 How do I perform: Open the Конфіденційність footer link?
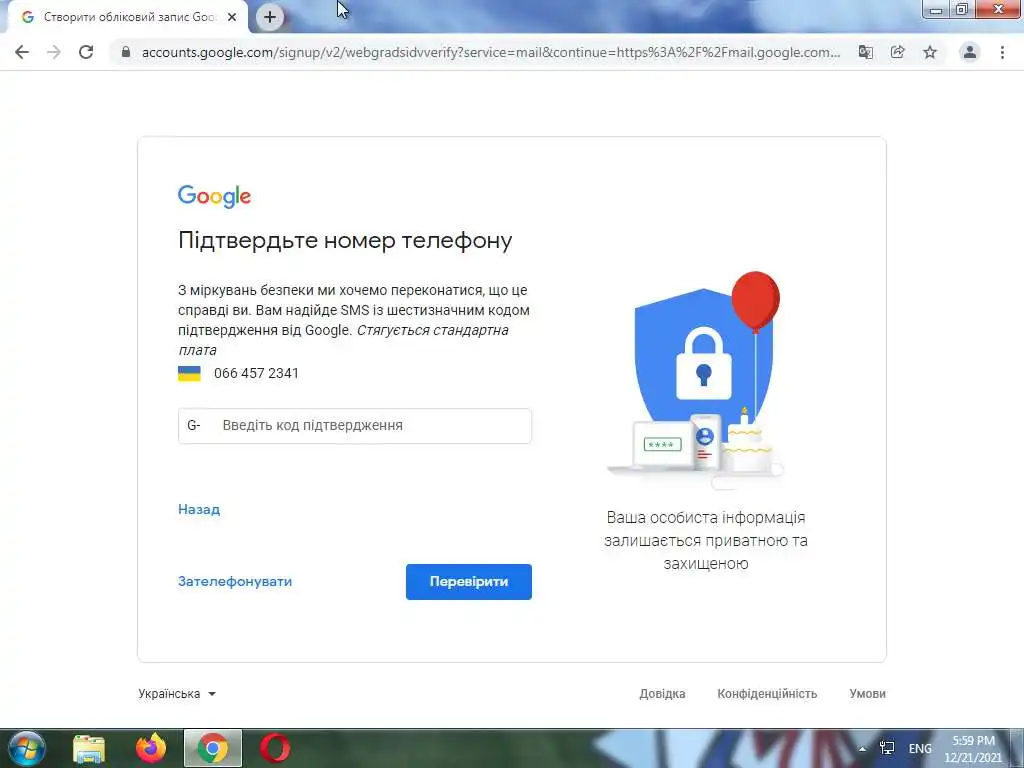point(767,694)
